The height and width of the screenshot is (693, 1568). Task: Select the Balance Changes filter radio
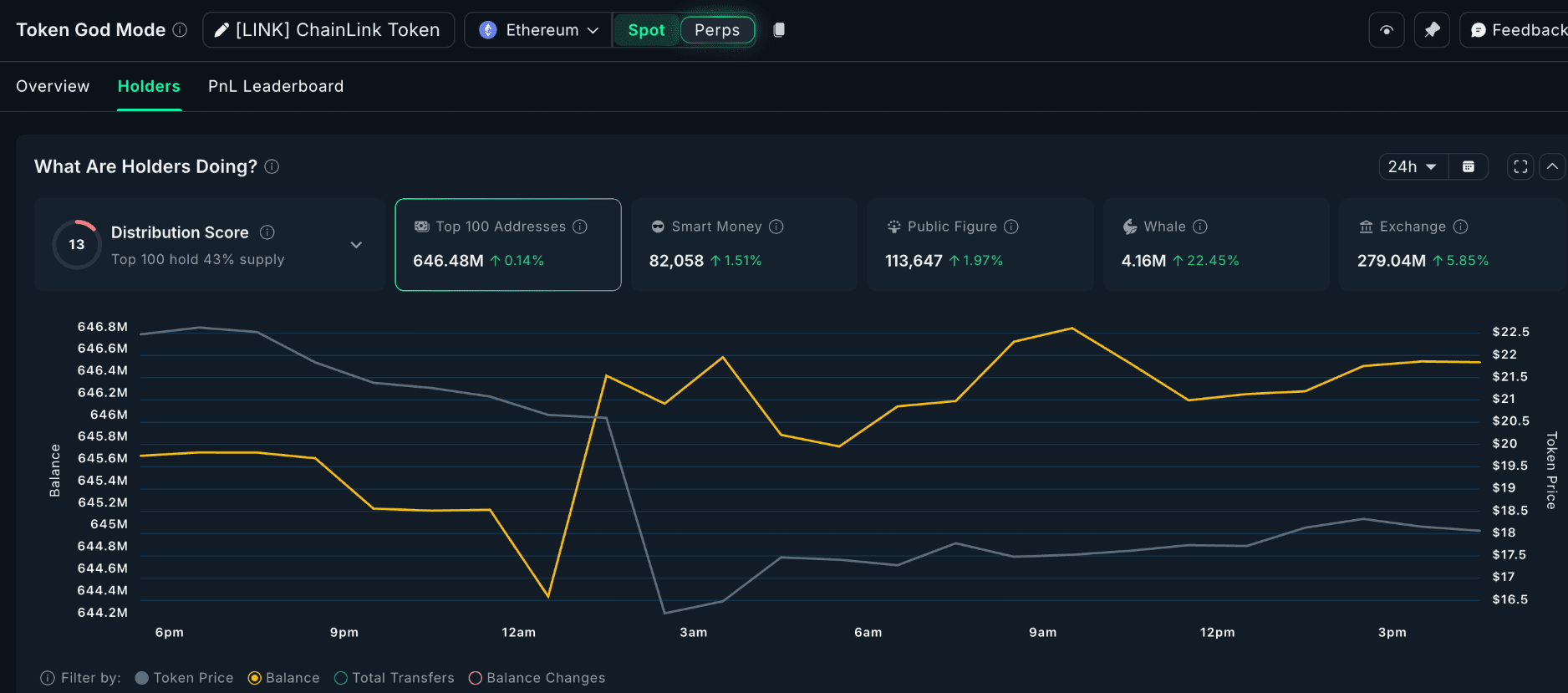(x=476, y=678)
